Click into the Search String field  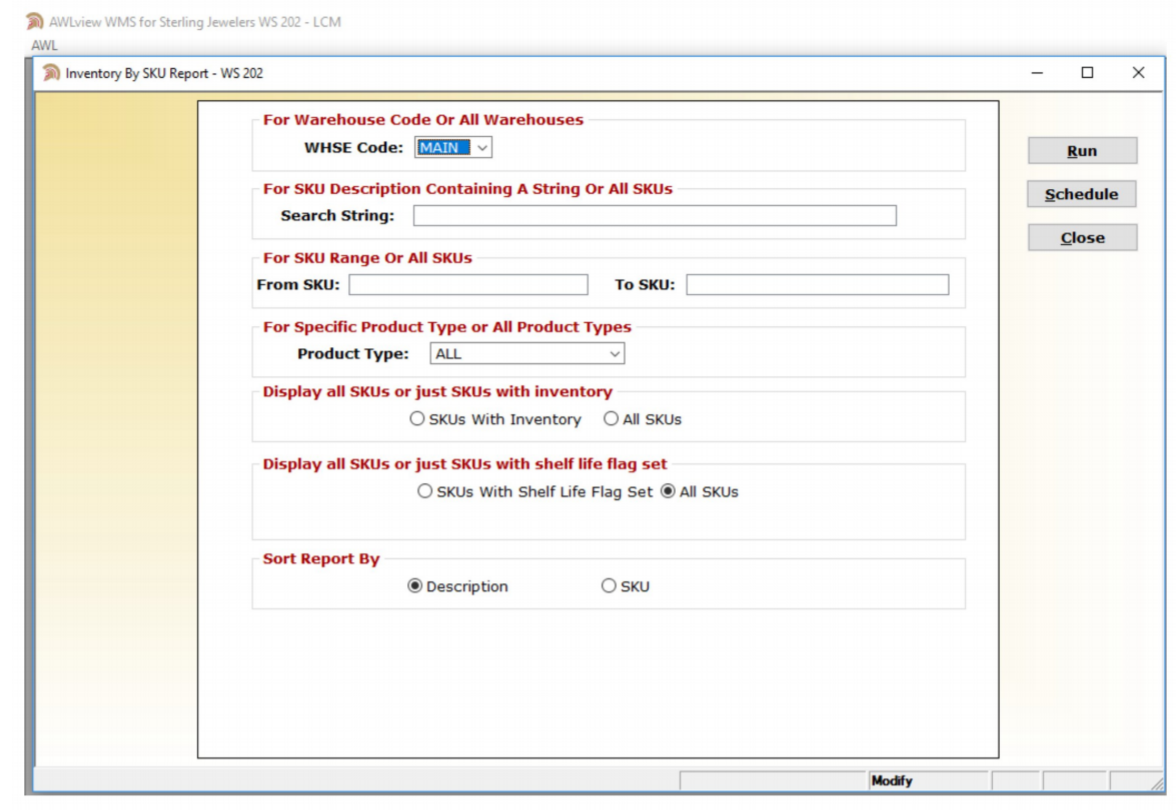click(654, 216)
